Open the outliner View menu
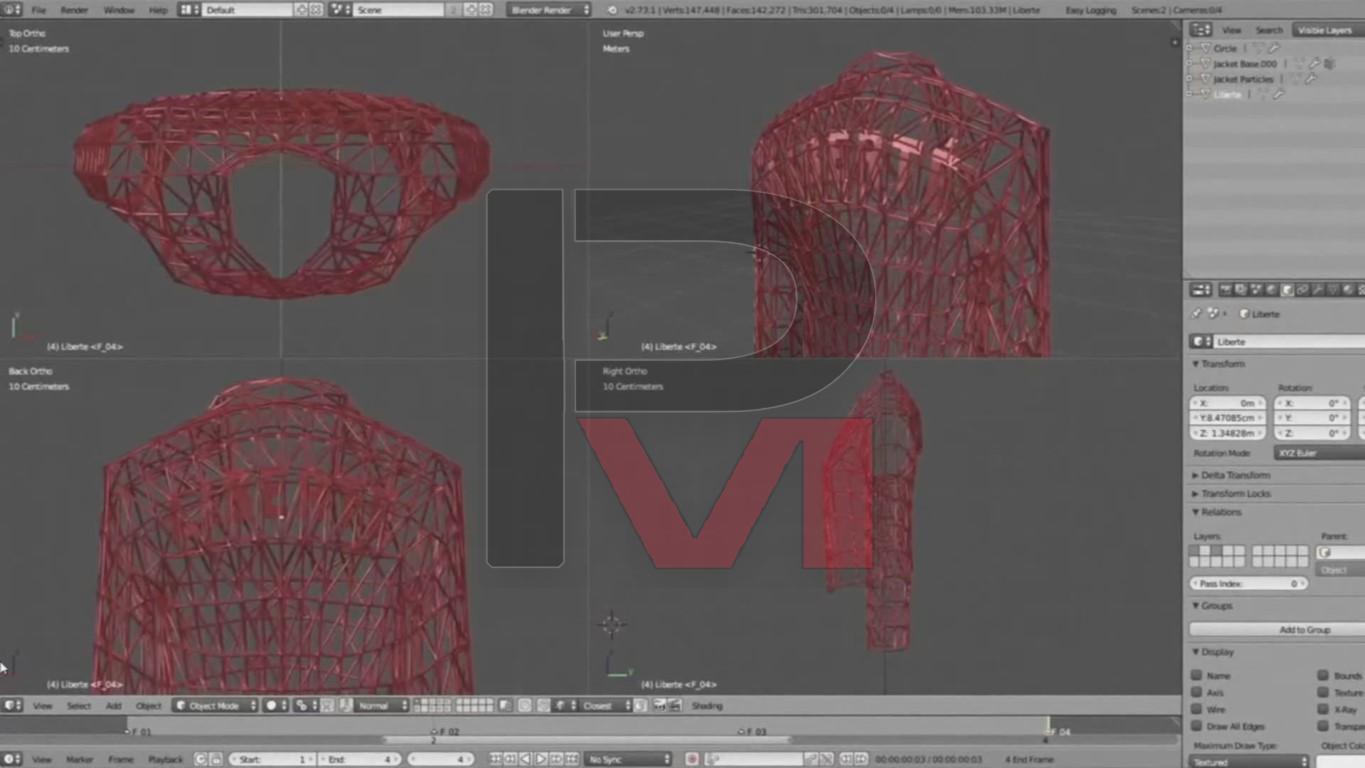The width and height of the screenshot is (1365, 768). click(x=1231, y=30)
